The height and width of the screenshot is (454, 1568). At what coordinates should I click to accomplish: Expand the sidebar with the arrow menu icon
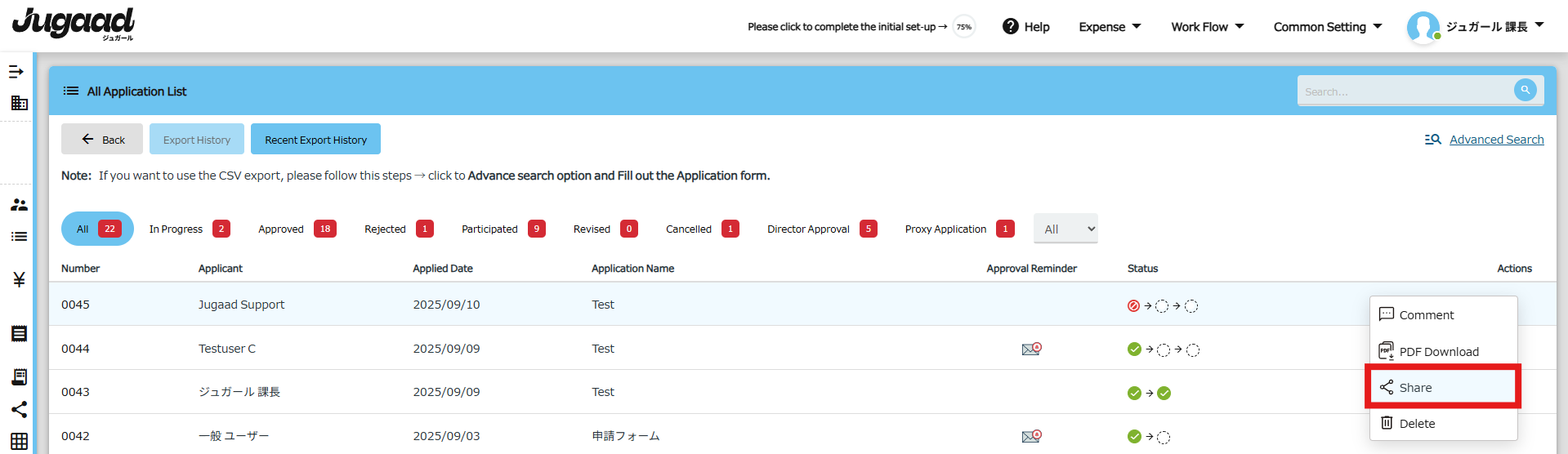click(16, 72)
